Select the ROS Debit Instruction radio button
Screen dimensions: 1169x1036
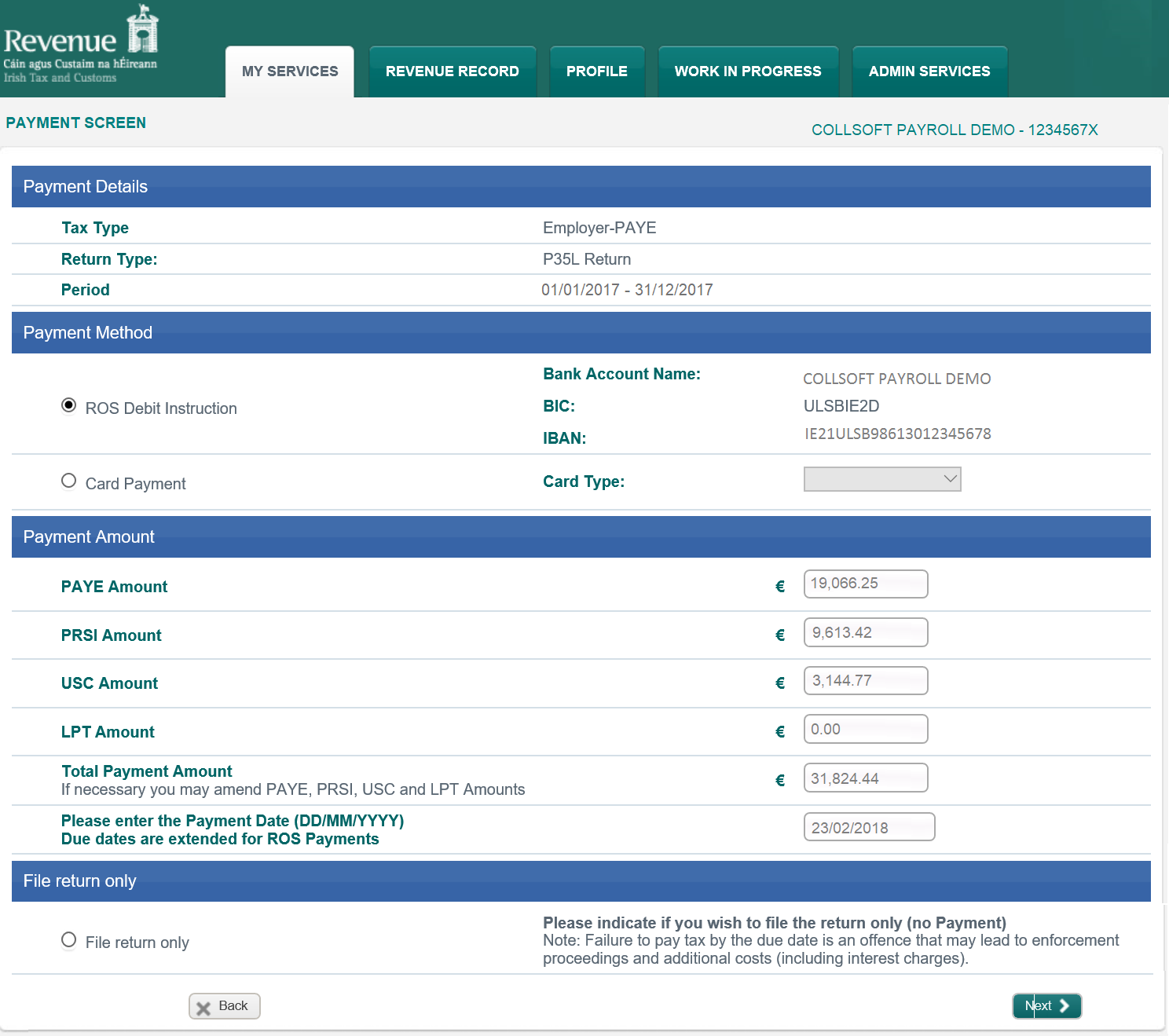(x=69, y=405)
